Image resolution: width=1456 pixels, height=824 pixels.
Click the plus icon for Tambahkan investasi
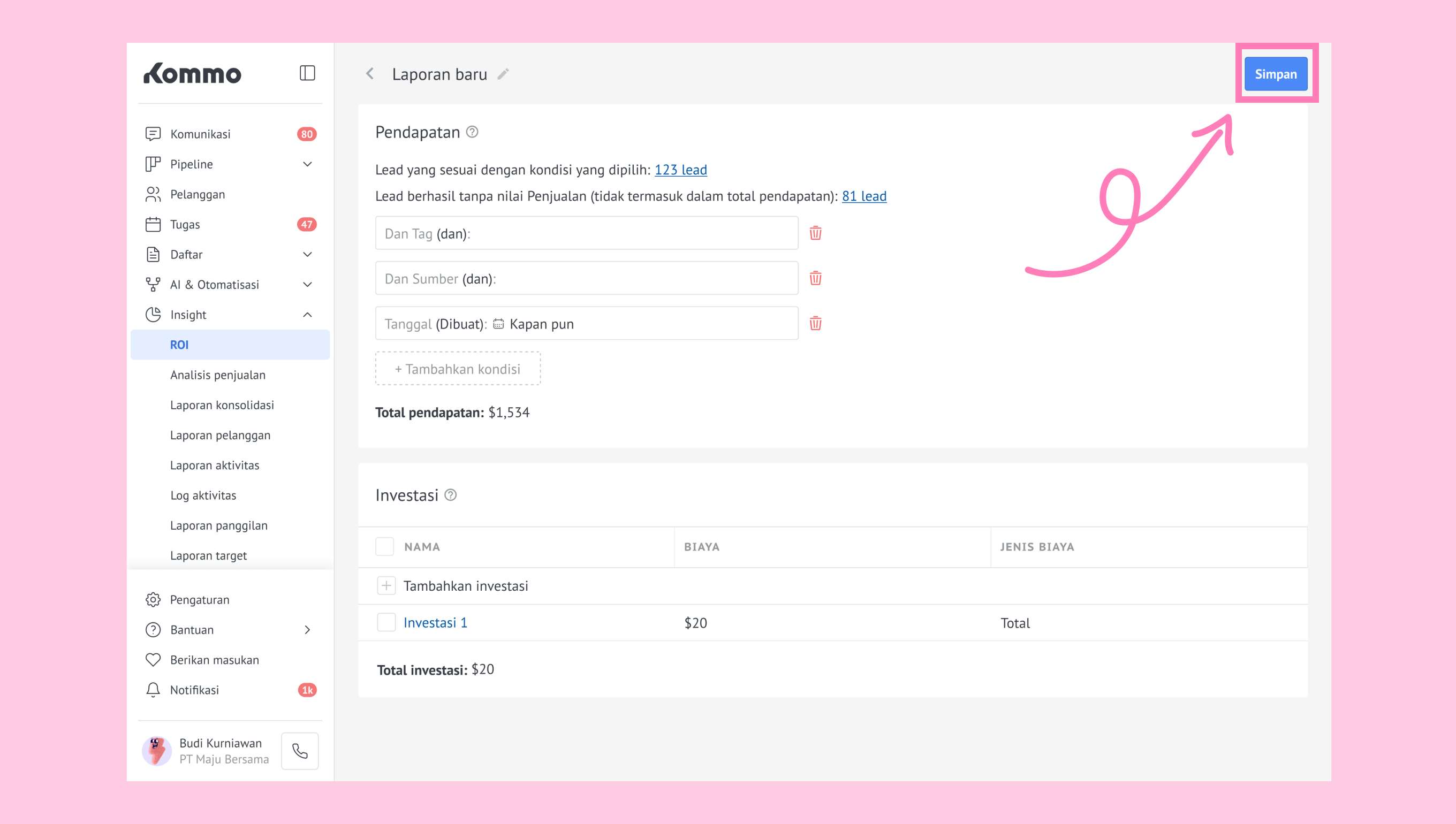(x=386, y=586)
